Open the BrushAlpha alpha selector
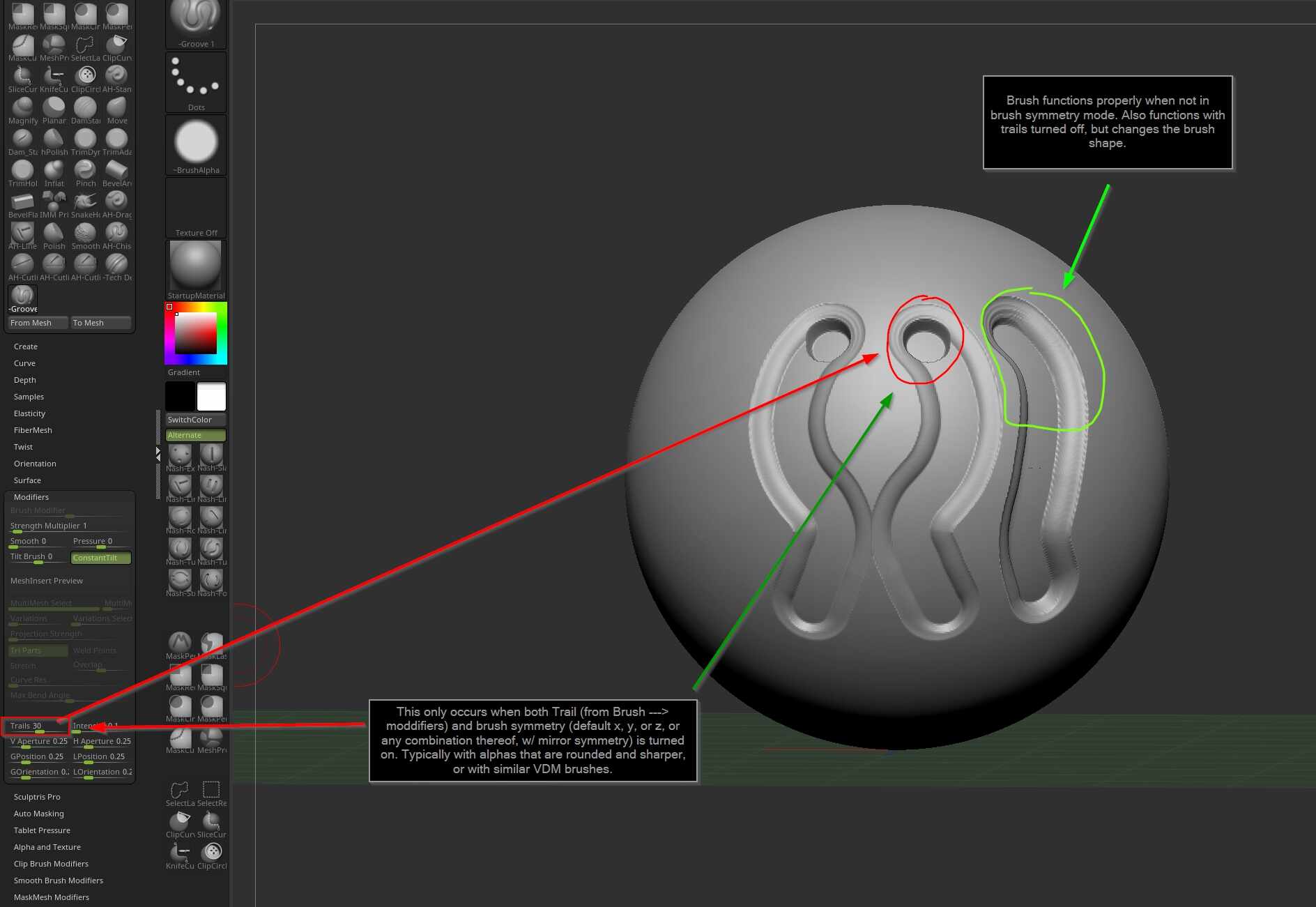The width and height of the screenshot is (1316, 907). click(x=196, y=145)
